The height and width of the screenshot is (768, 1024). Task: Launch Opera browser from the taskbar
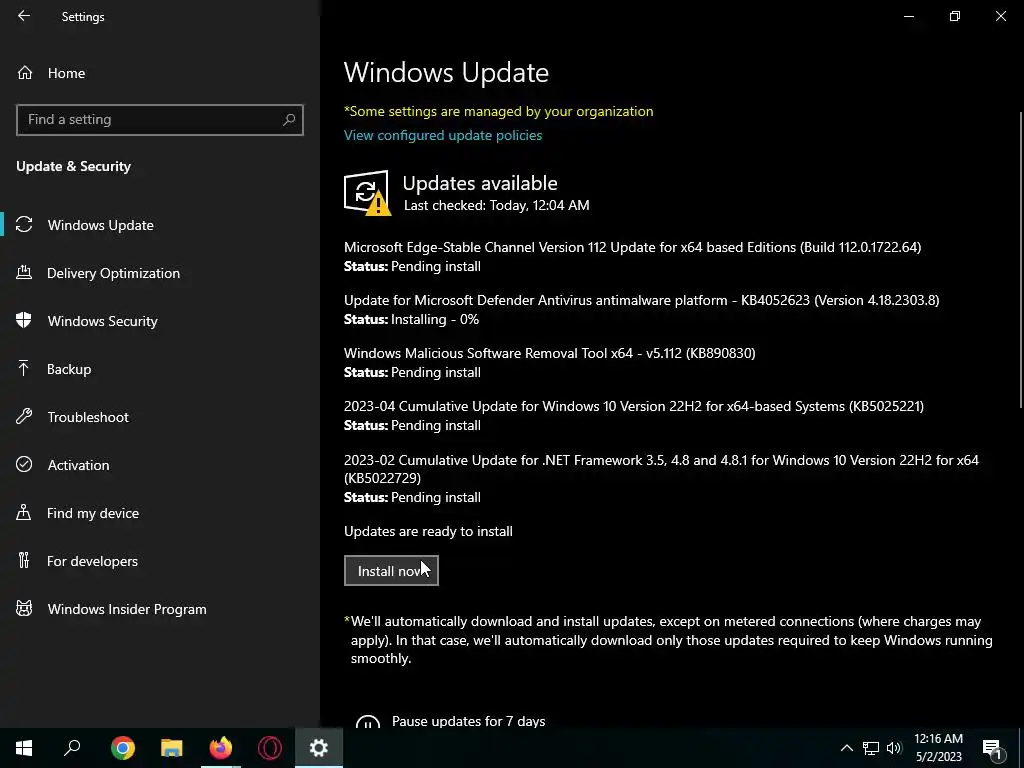pyautogui.click(x=270, y=748)
